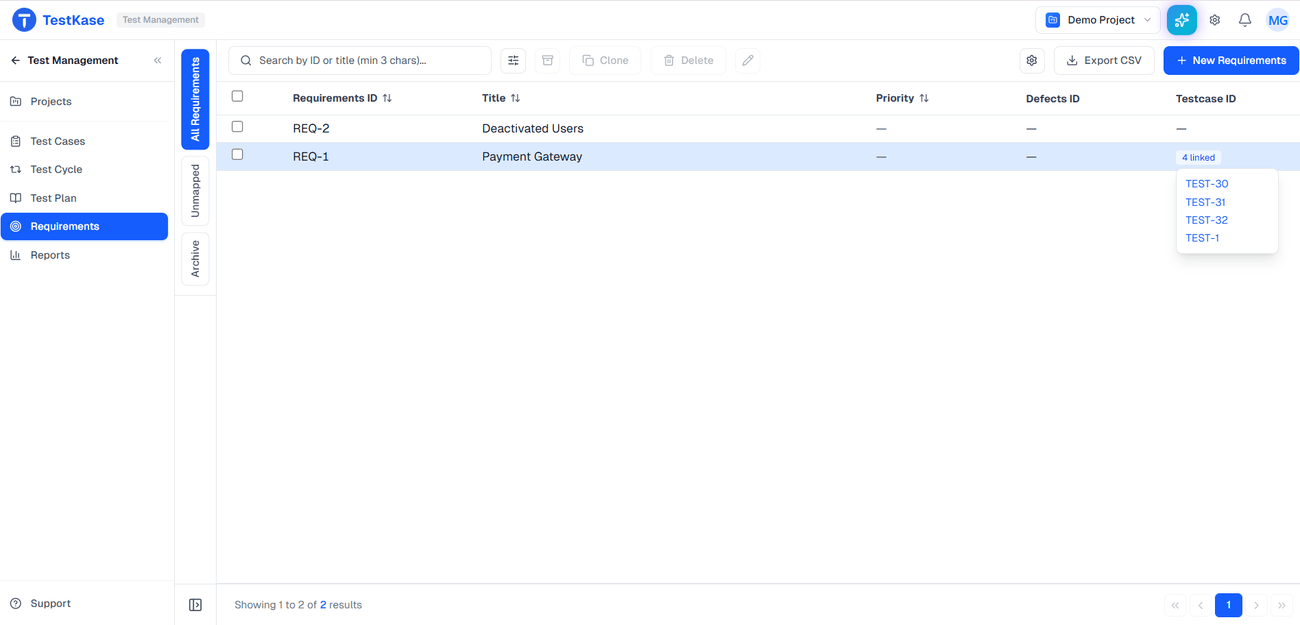Open Test Cycle in the sidebar
The width and height of the screenshot is (1300, 625).
(x=84, y=170)
